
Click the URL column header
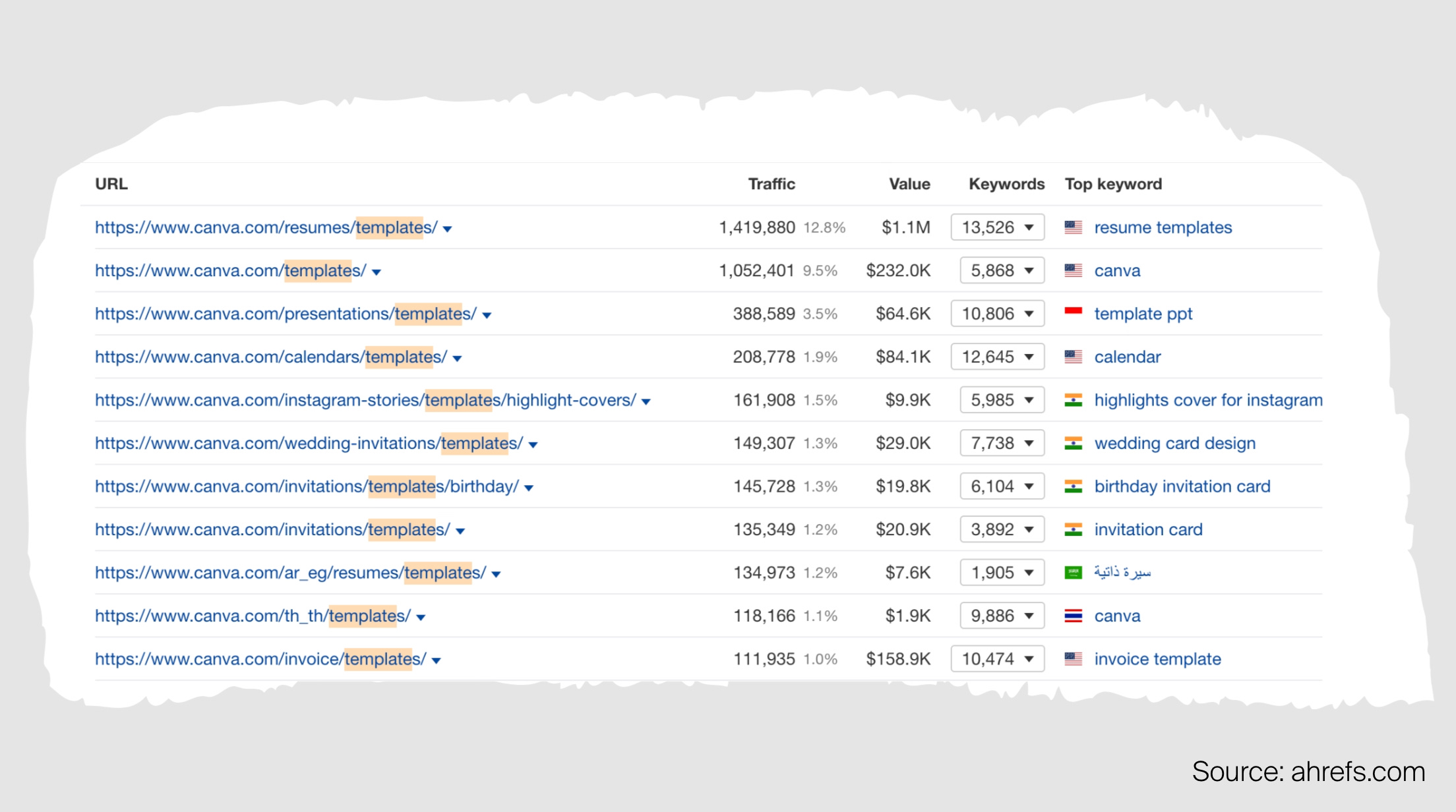(x=111, y=184)
